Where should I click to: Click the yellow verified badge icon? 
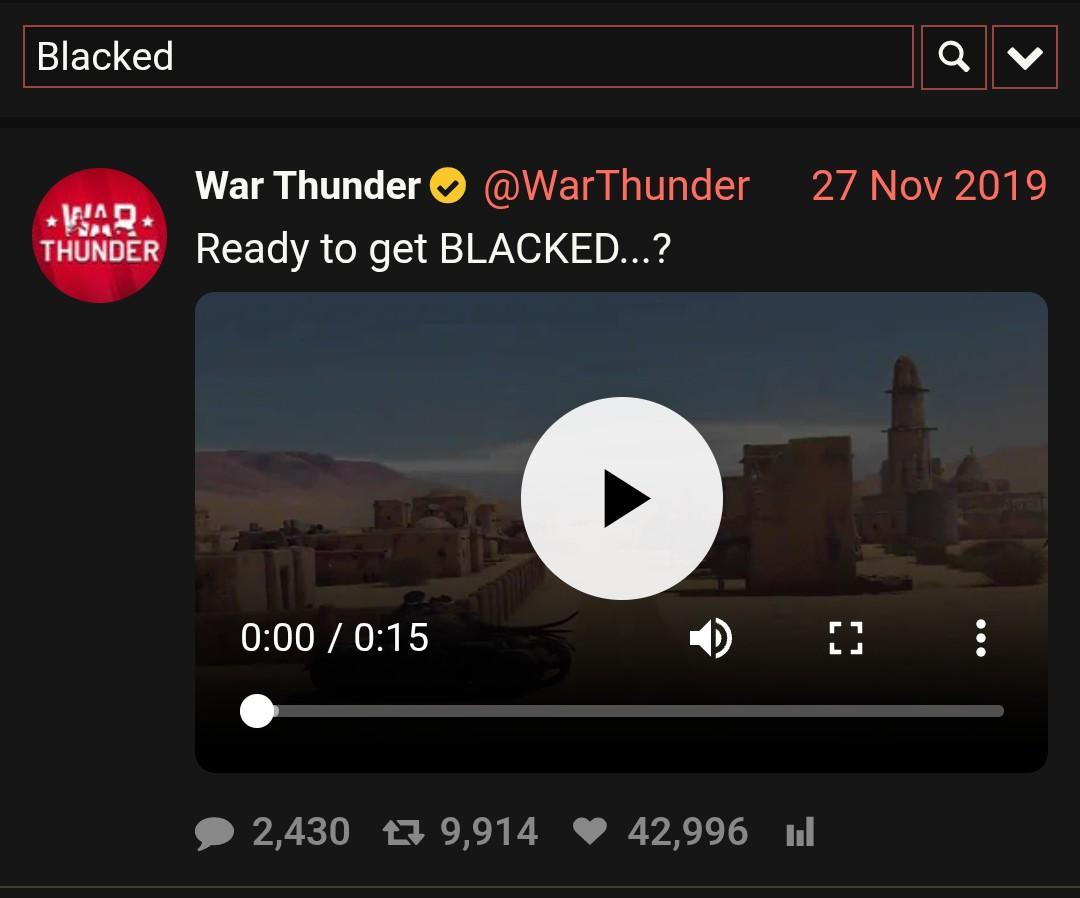point(448,186)
